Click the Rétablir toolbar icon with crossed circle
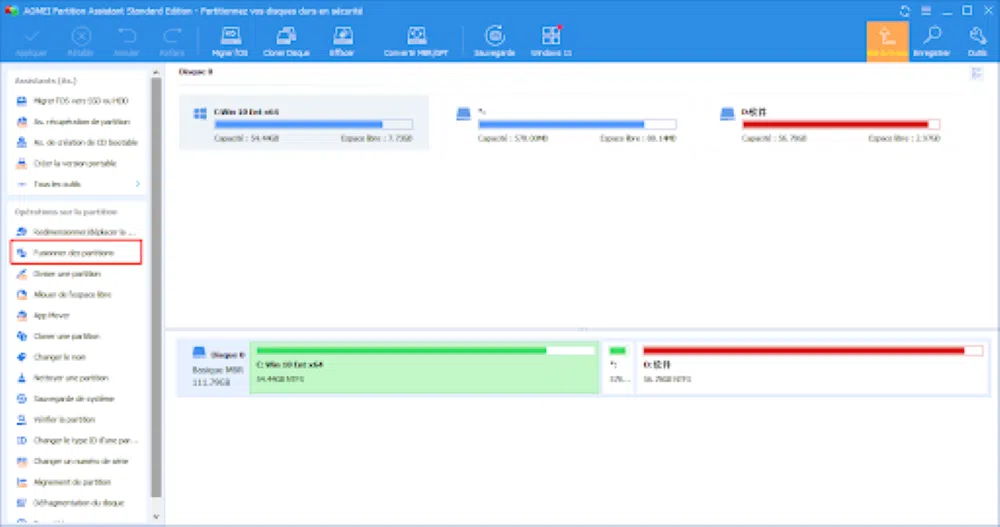Viewport: 1000px width, 527px height. [81, 41]
